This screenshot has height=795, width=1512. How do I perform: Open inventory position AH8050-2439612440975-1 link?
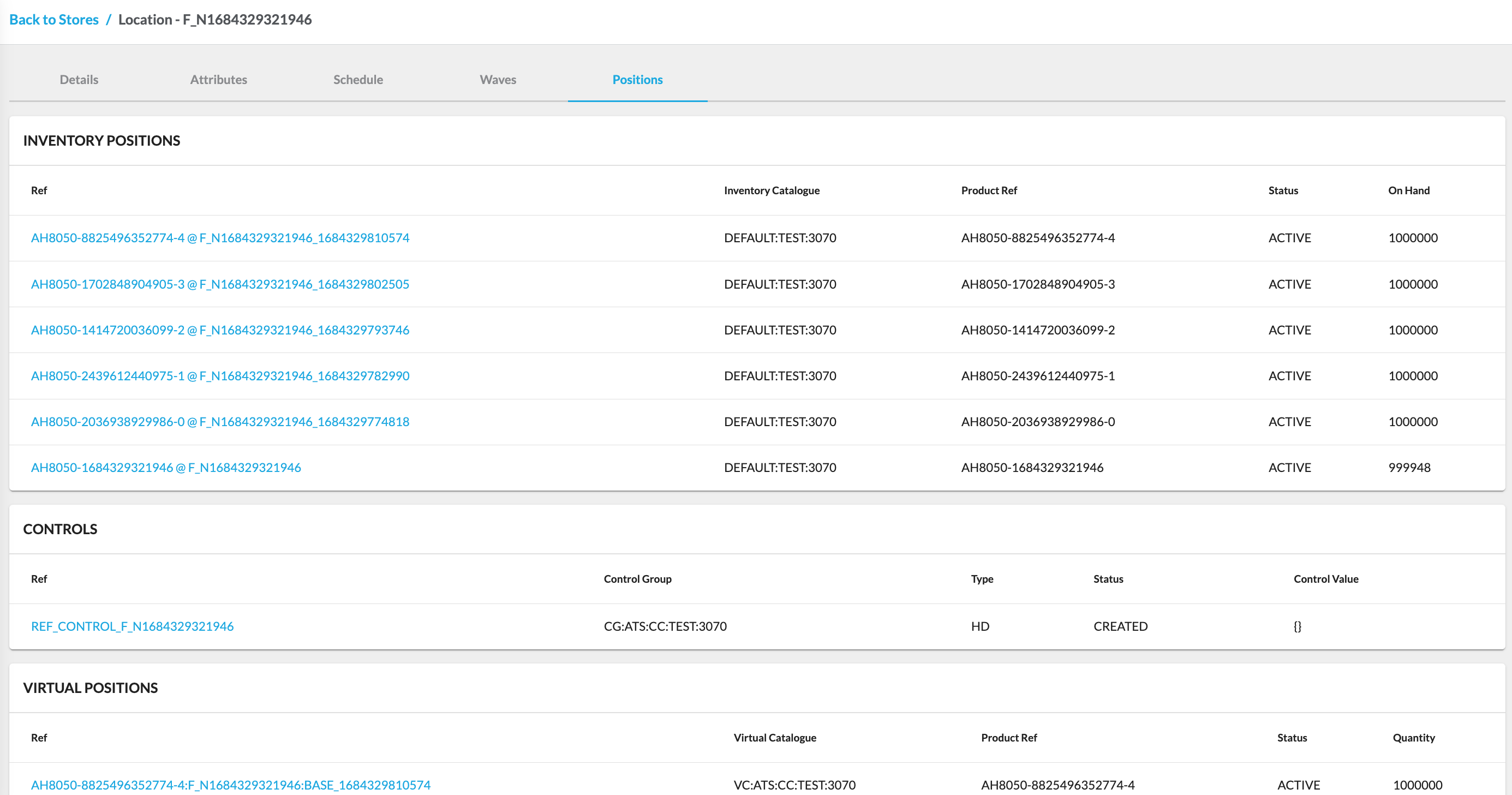pos(220,376)
